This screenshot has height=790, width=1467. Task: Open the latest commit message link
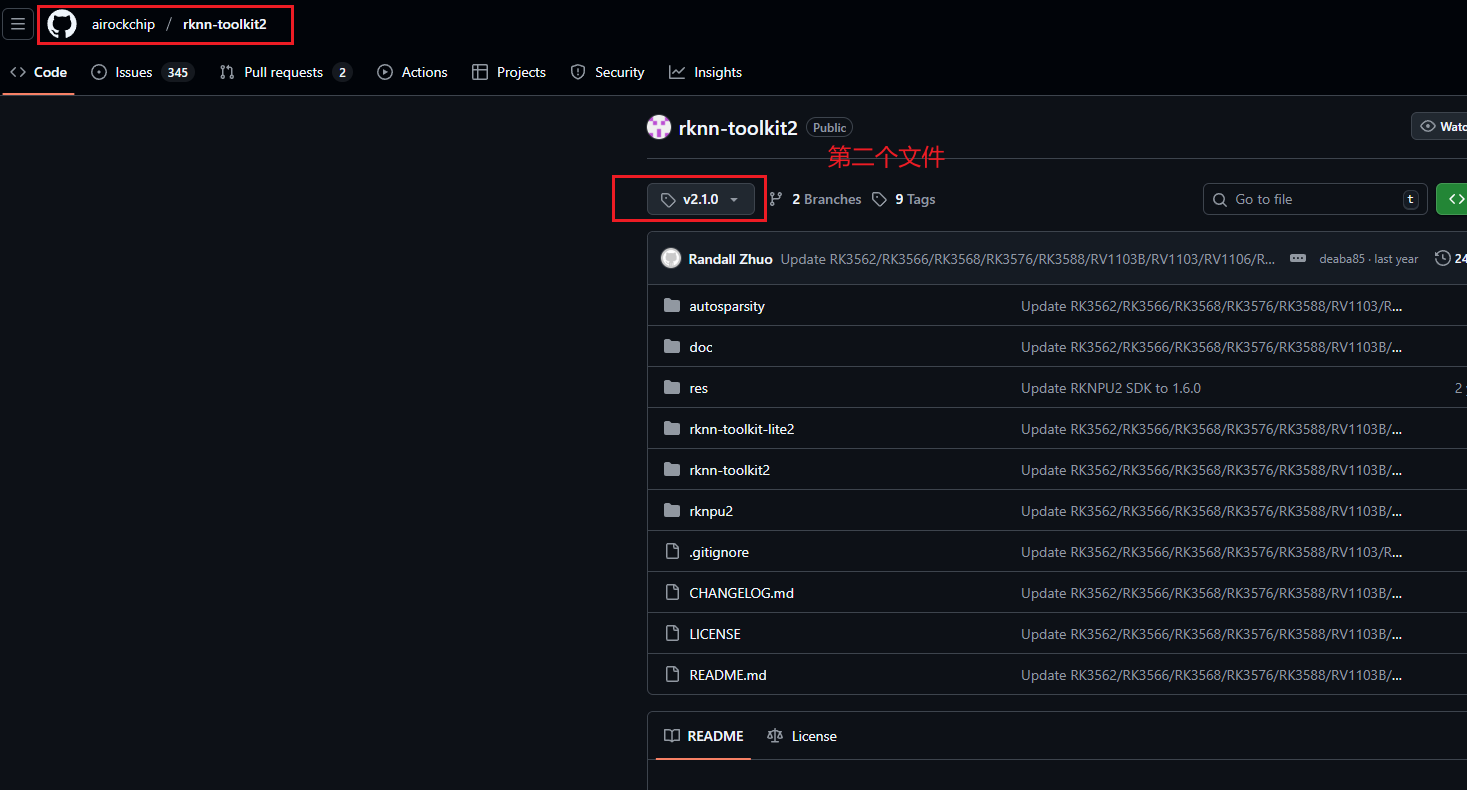[1028, 258]
